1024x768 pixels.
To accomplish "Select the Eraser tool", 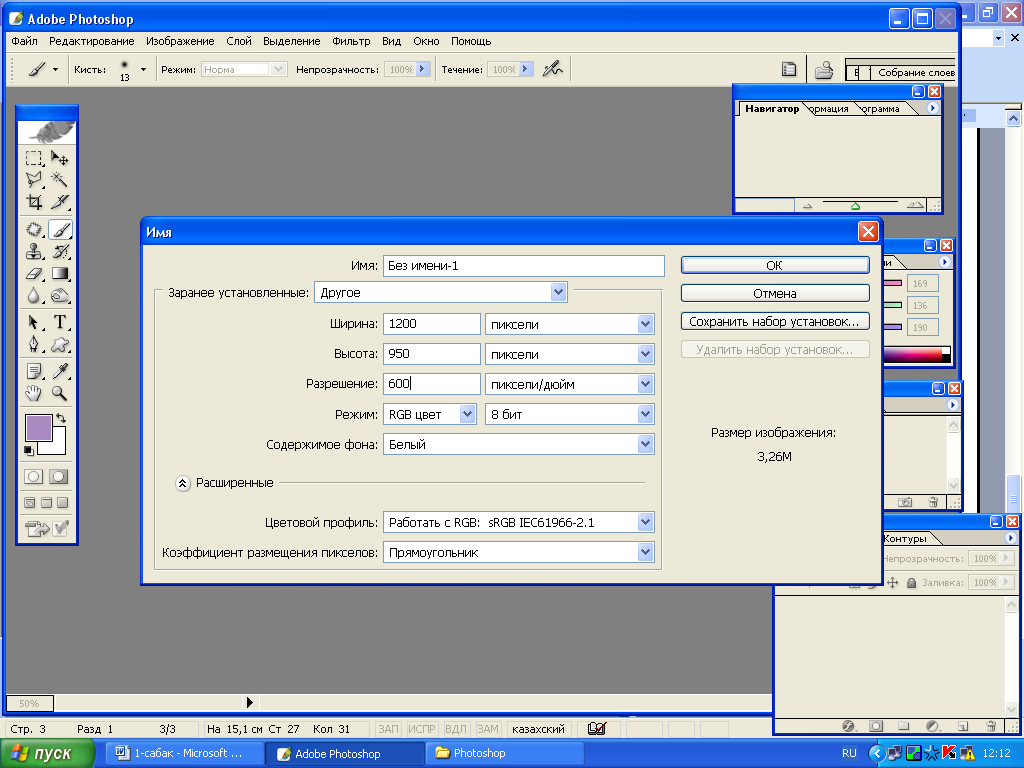I will point(34,274).
